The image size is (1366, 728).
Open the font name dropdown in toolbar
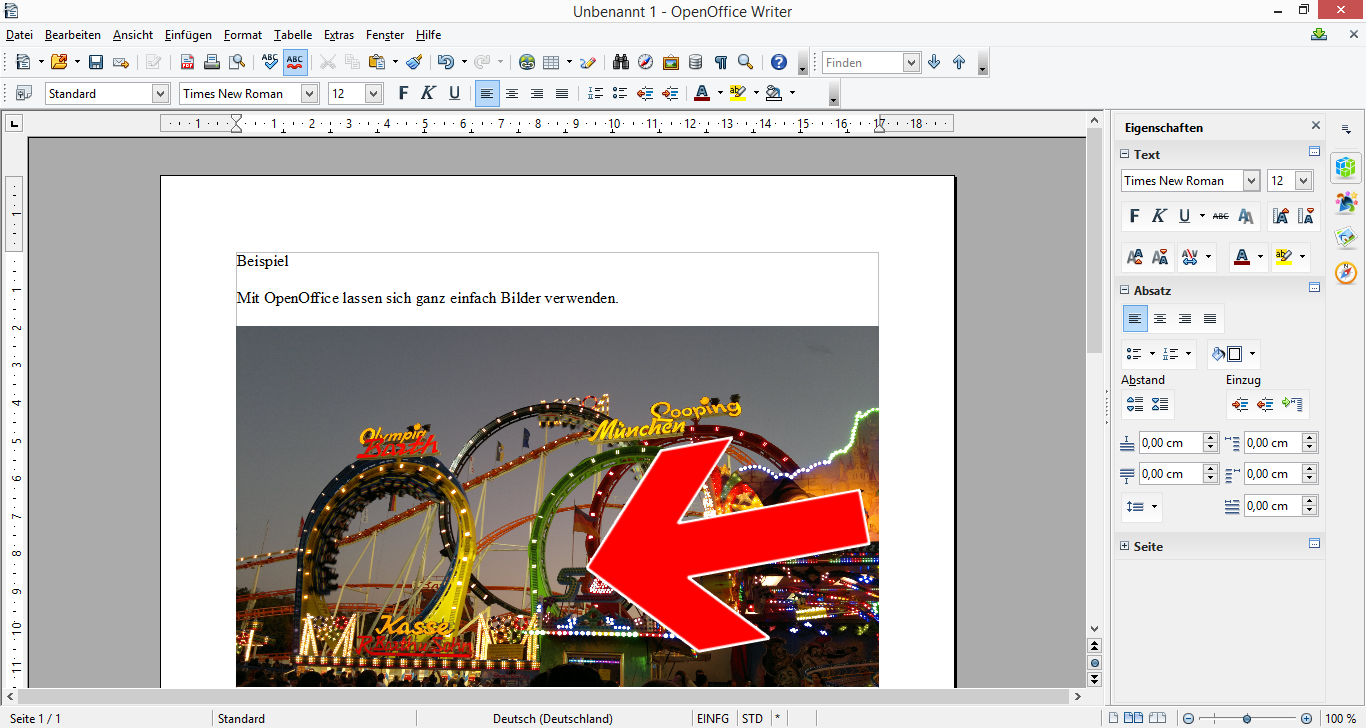(x=309, y=93)
